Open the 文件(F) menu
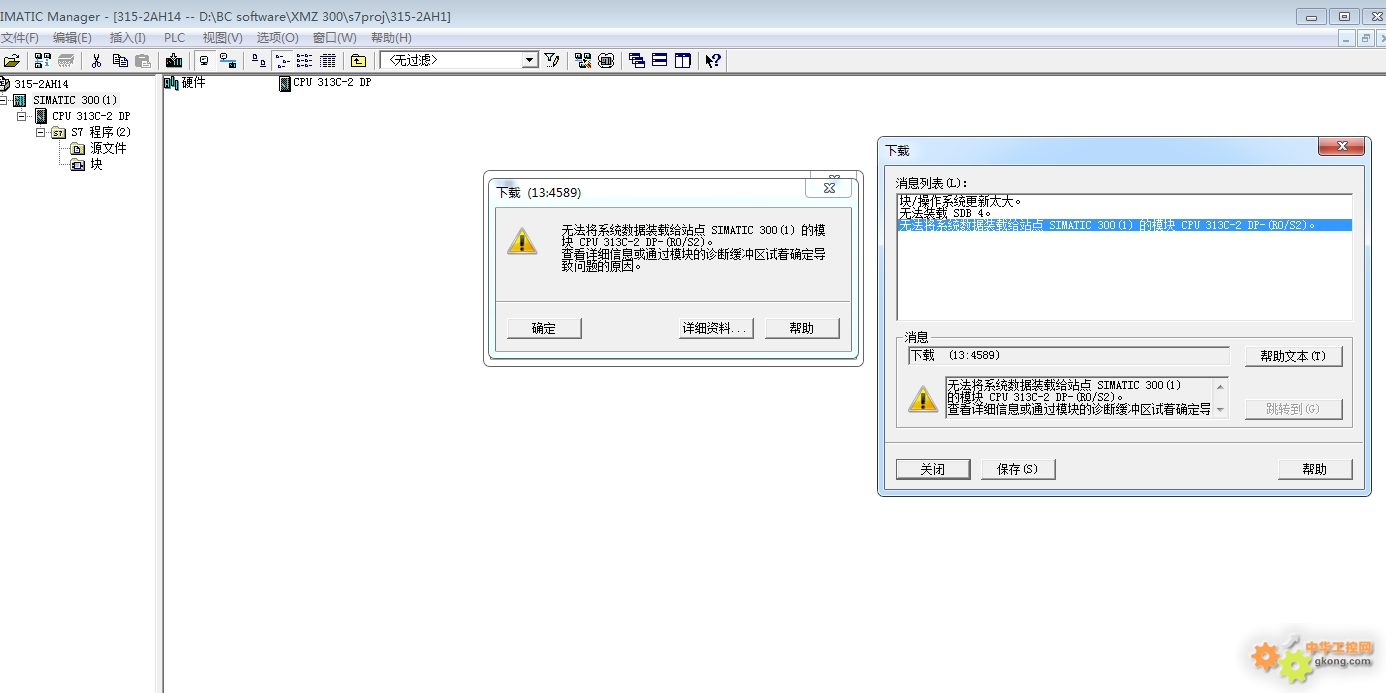The height and width of the screenshot is (693, 1386). pos(20,38)
